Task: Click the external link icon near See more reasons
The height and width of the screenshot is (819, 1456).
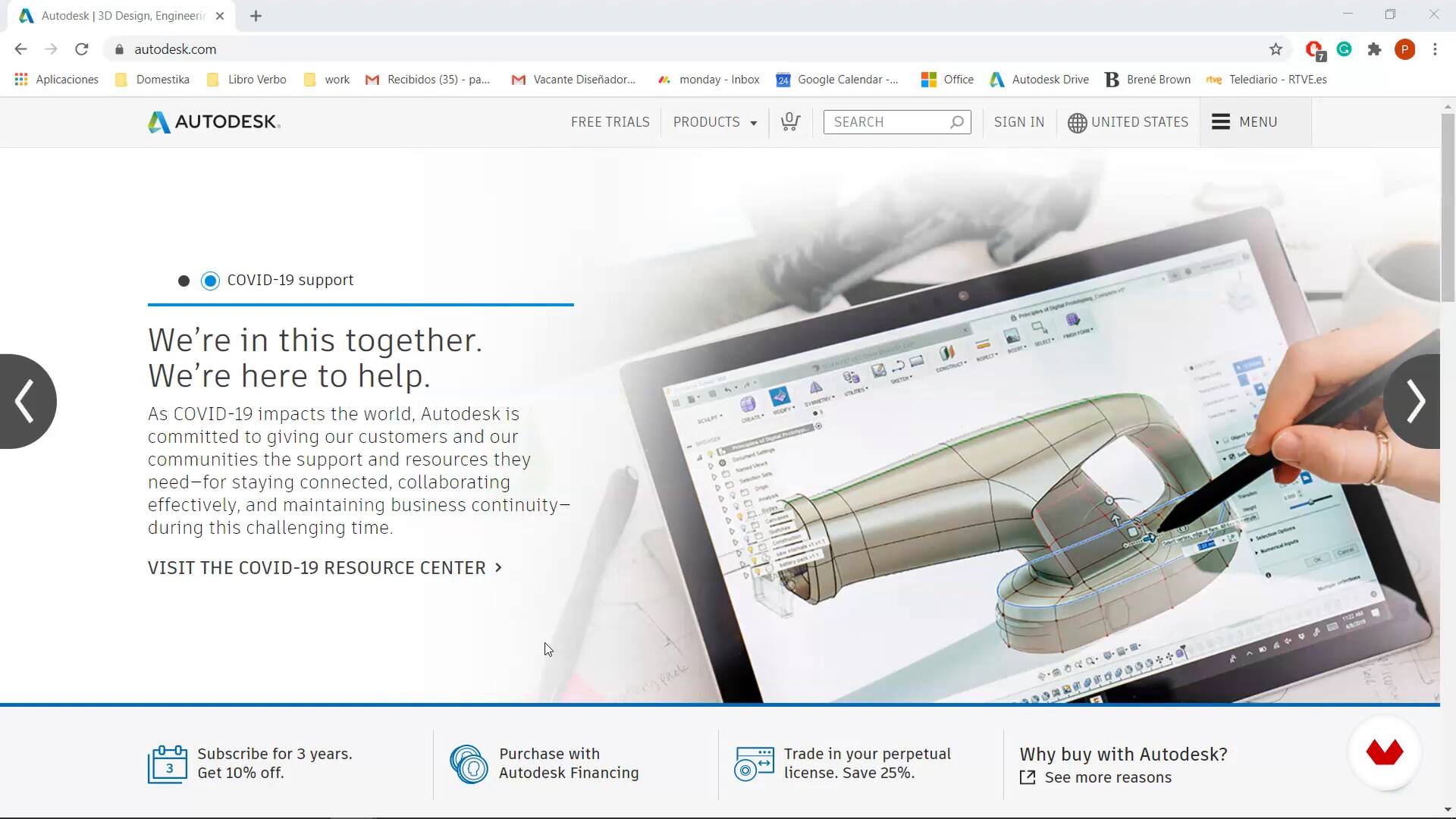Action: pyautogui.click(x=1028, y=777)
